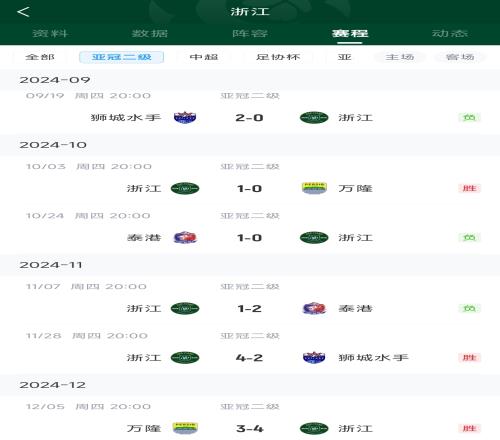Open 狮城水手 team logo in 09/19 match

click(185, 117)
